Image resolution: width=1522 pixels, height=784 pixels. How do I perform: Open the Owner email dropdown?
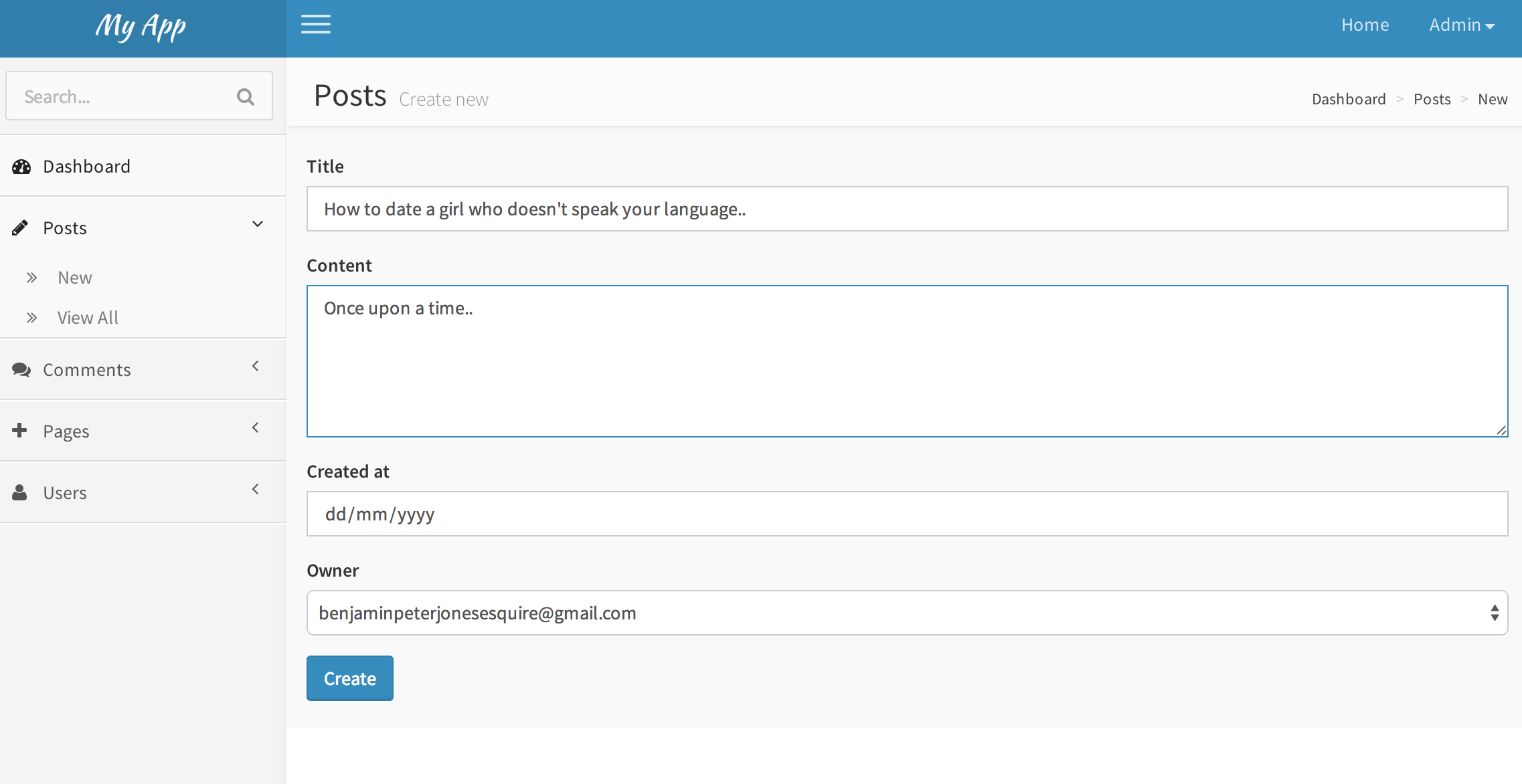[x=907, y=613]
